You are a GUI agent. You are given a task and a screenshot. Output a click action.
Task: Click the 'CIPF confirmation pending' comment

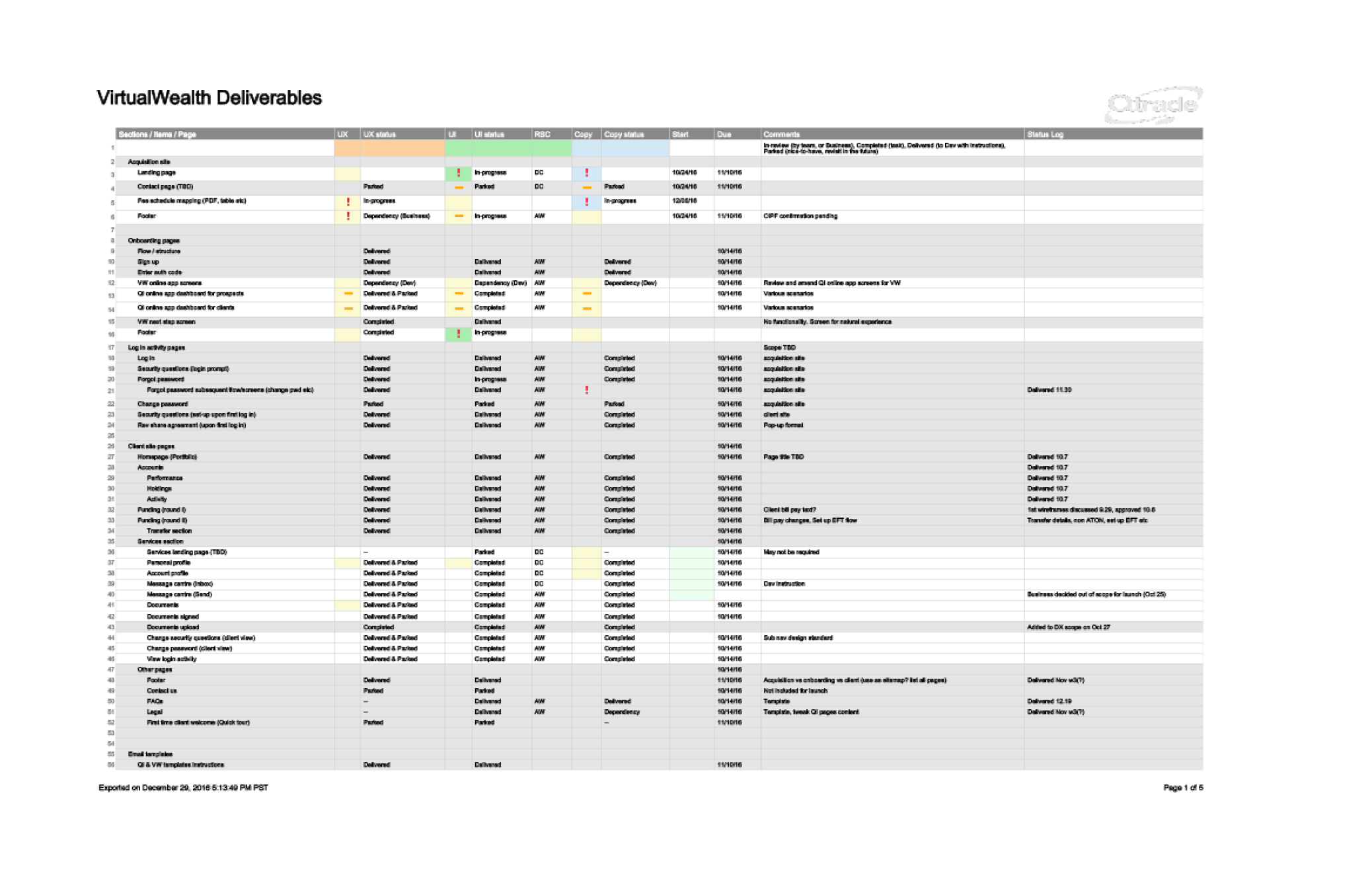(x=800, y=216)
